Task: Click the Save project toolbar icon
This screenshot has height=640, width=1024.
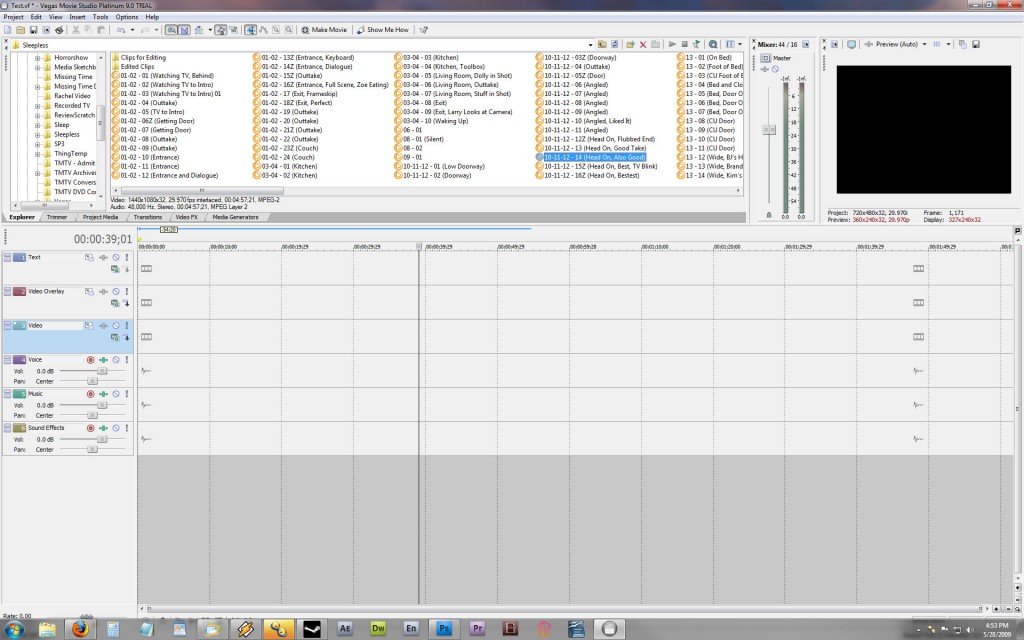Action: tap(35, 30)
